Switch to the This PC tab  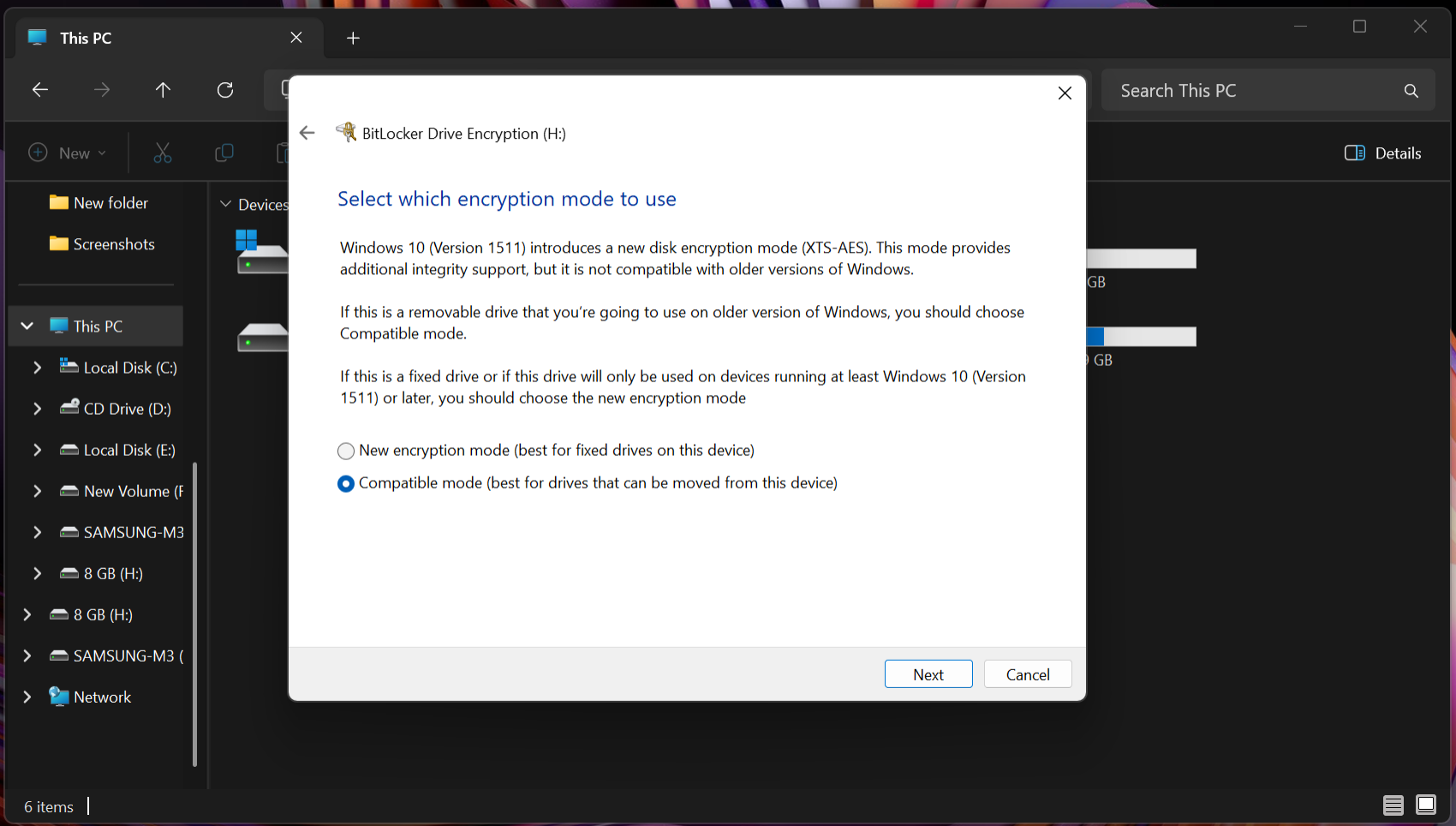[86, 38]
